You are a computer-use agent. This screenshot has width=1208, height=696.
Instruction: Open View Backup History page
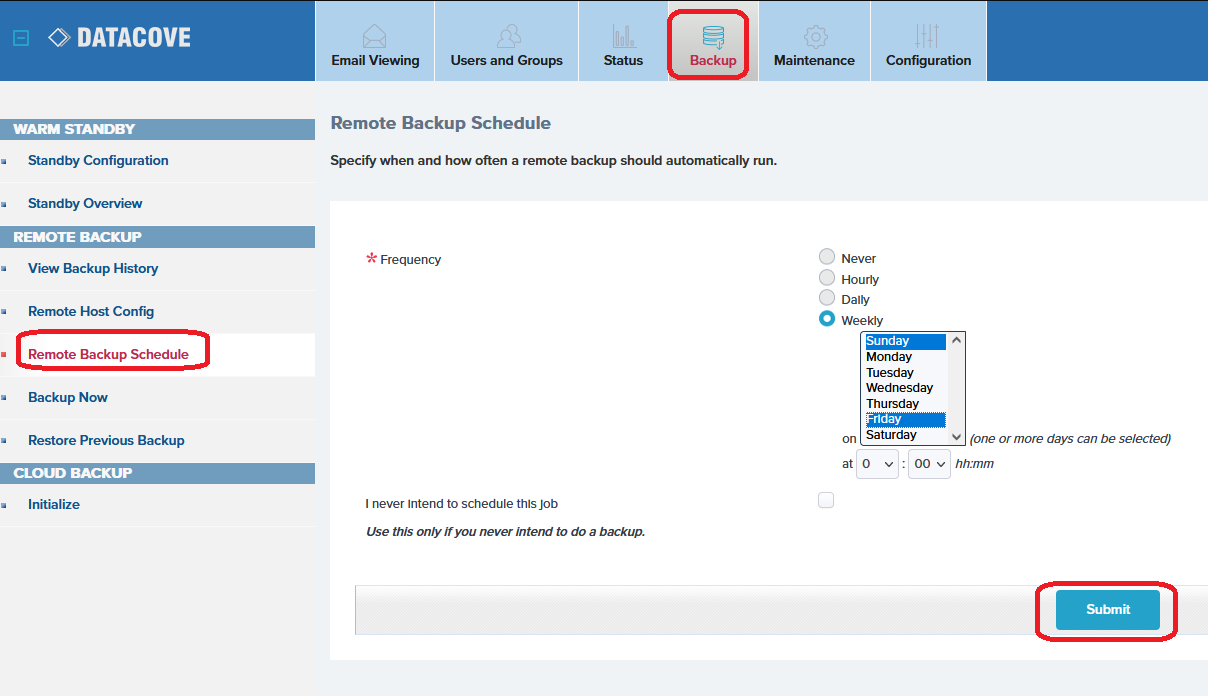point(93,268)
